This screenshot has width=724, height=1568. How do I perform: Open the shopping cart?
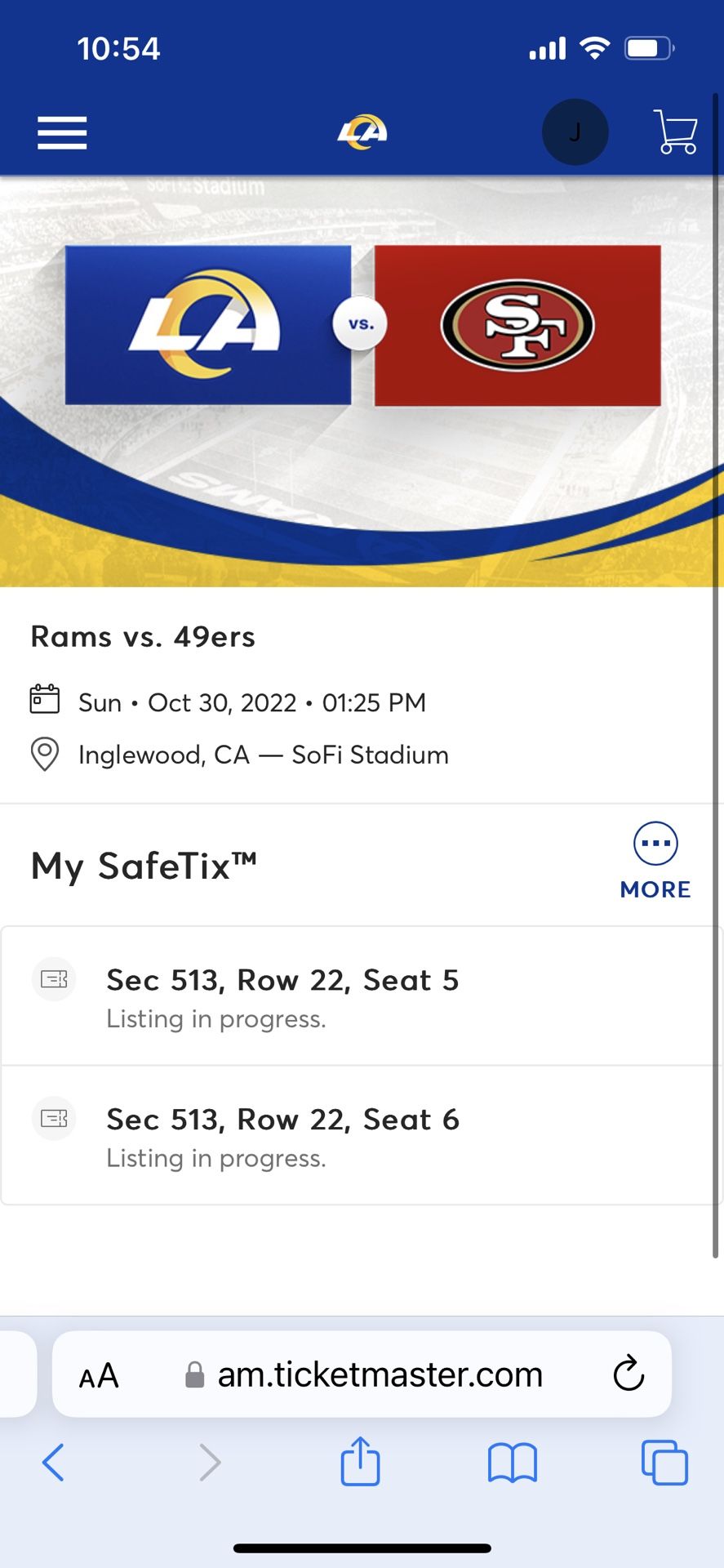[676, 131]
